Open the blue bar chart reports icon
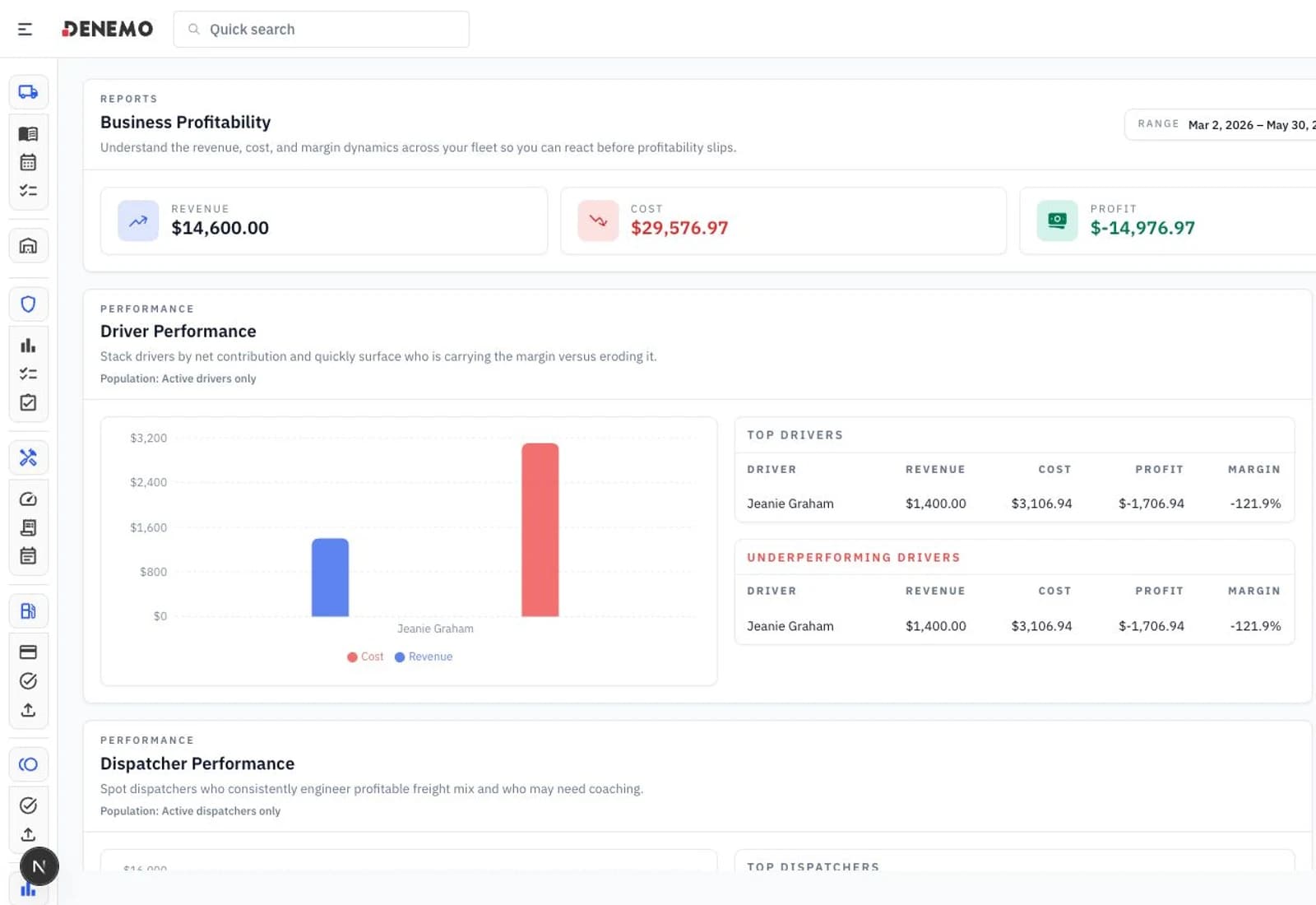 tap(28, 890)
